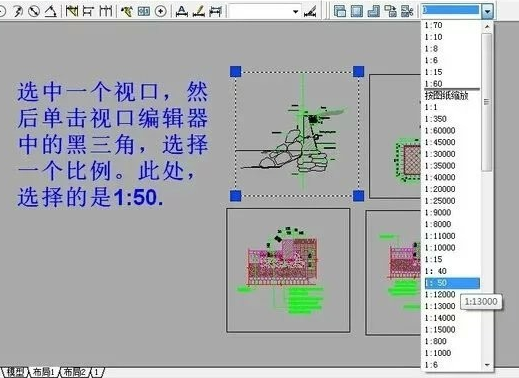Viewport: 519px width, 378px height.
Task: Choose scale 1:40000 from the list
Action: (440, 177)
